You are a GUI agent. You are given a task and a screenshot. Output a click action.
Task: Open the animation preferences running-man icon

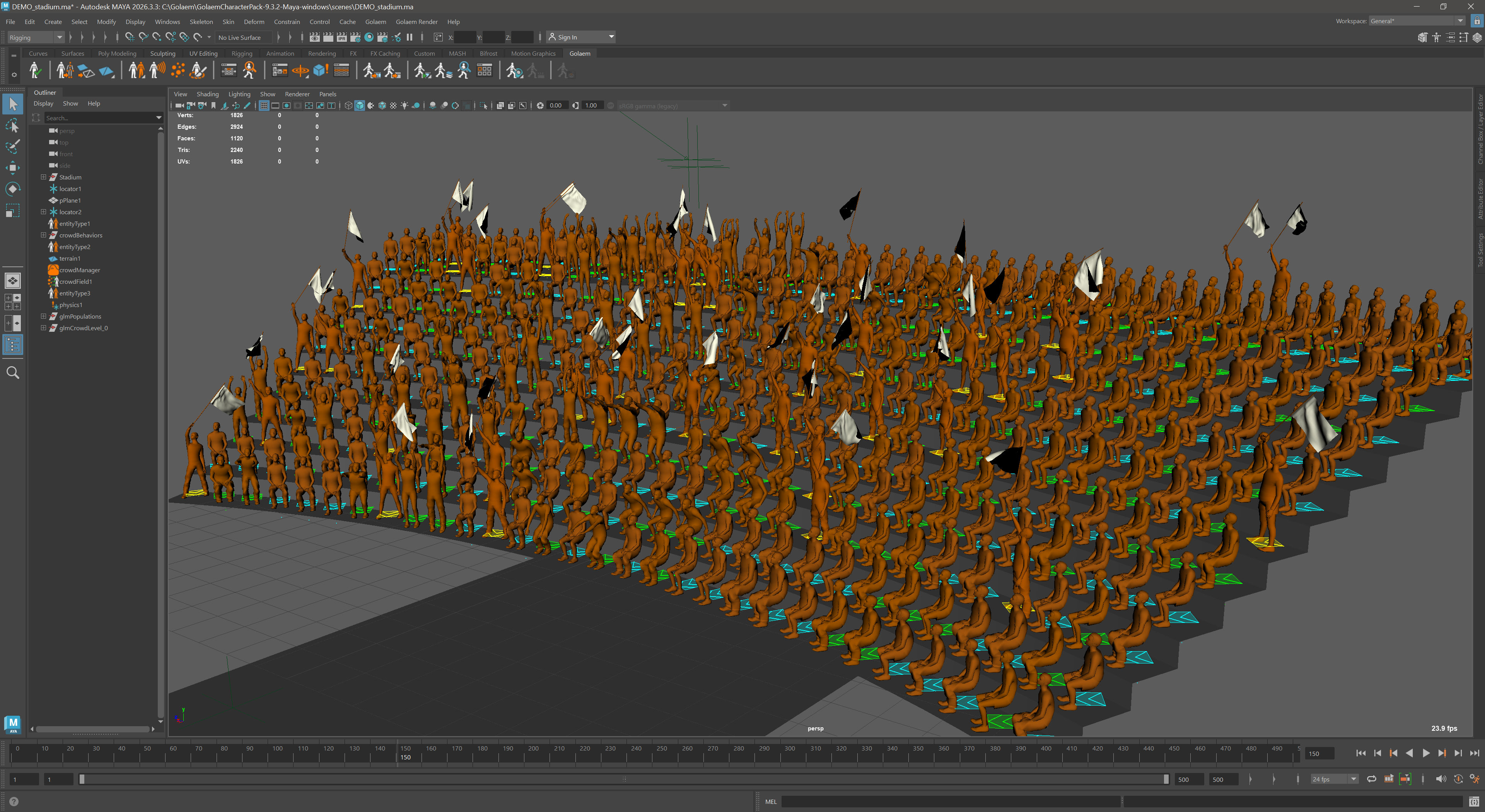[1474, 779]
